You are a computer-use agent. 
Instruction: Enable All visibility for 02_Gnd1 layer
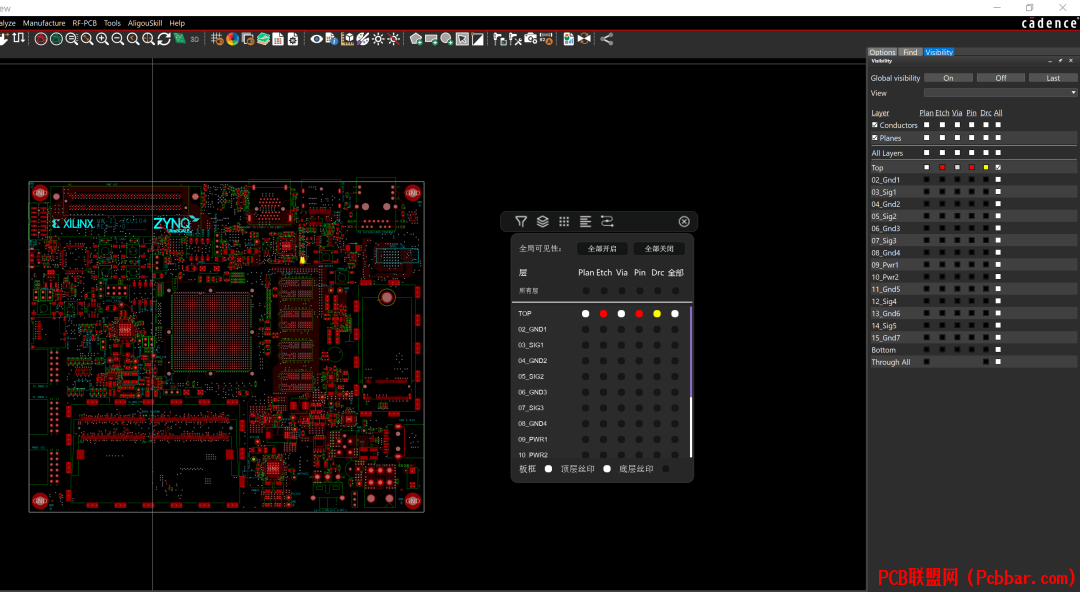(998, 180)
